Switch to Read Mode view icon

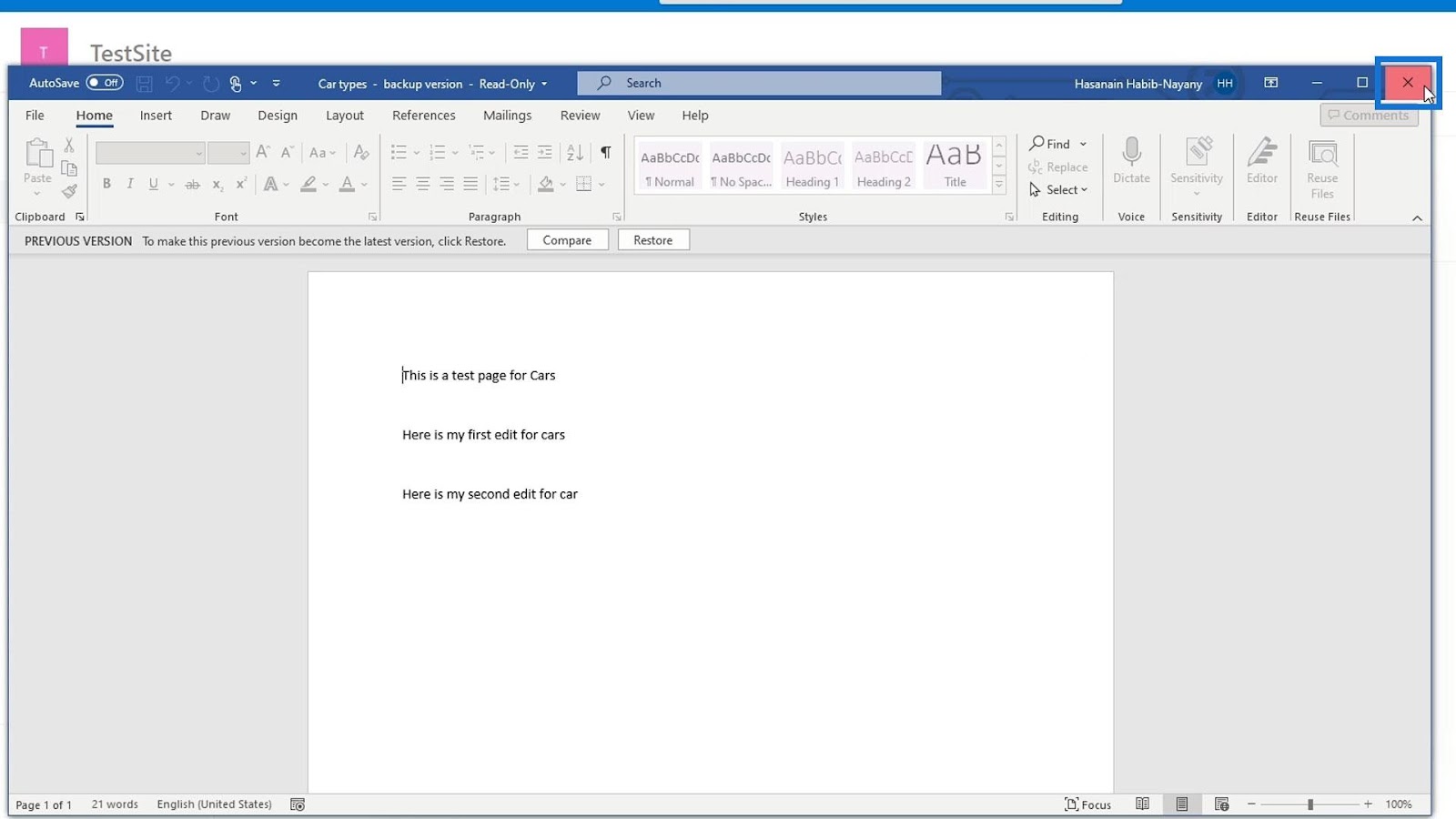click(1142, 804)
